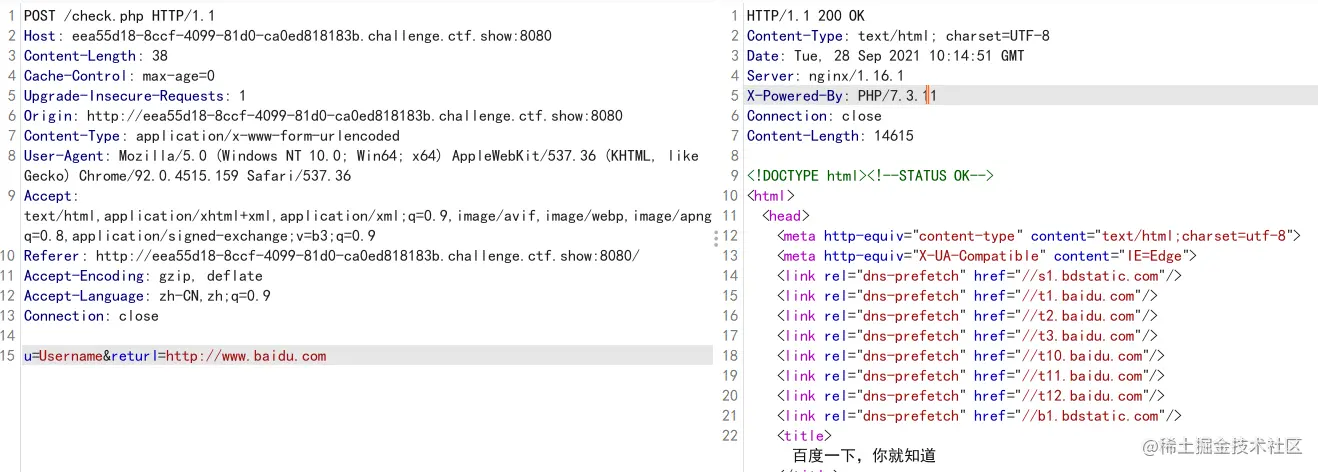Click the text/html,application/xhtml+xml accept value line

tap(368, 216)
